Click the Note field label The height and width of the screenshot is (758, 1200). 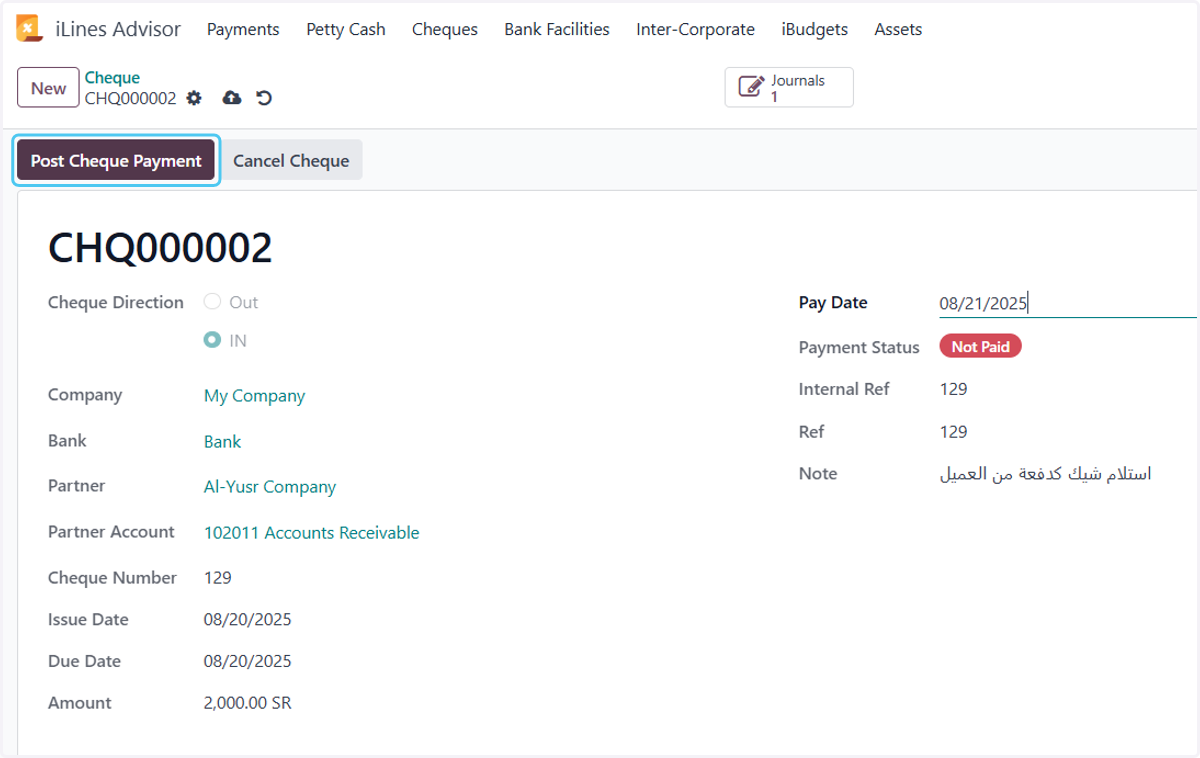(x=818, y=474)
